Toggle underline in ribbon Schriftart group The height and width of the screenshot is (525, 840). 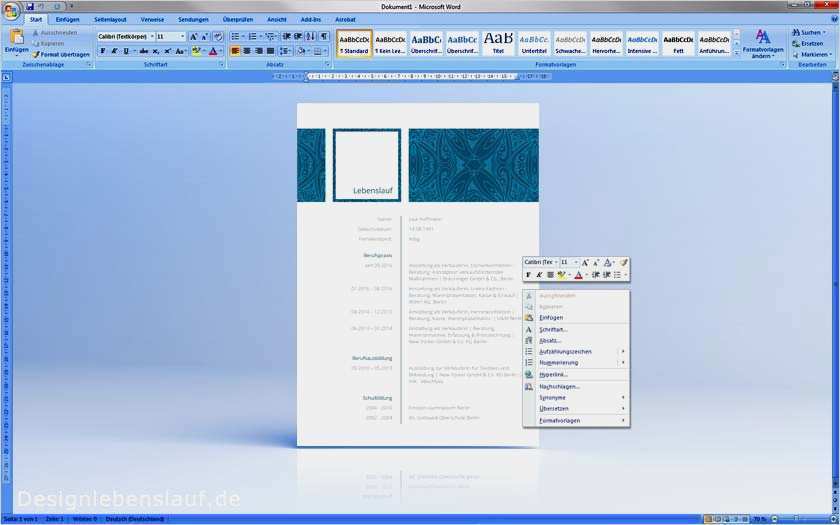126,51
